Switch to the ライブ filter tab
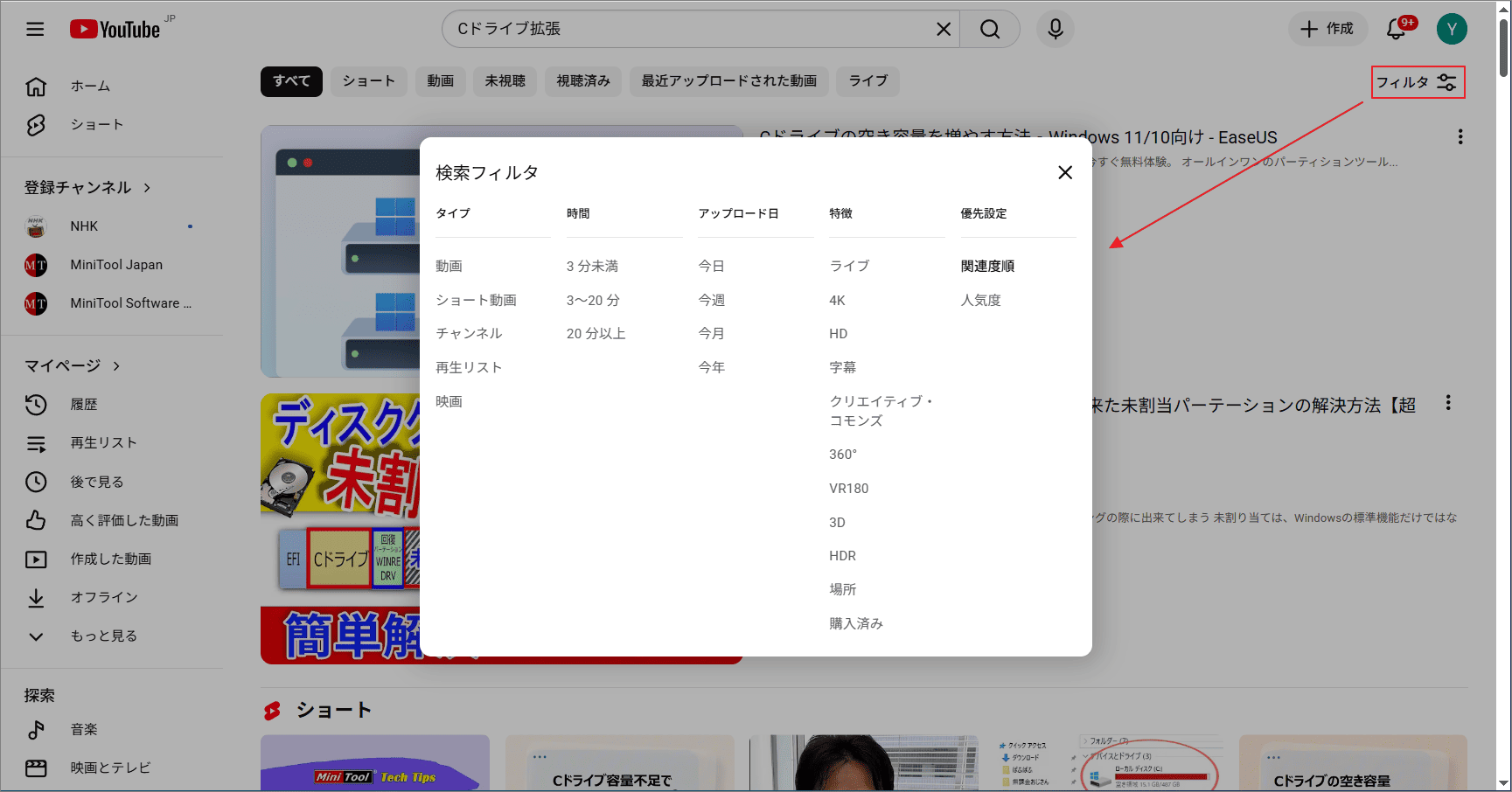This screenshot has height=792, width=1512. coord(867,81)
